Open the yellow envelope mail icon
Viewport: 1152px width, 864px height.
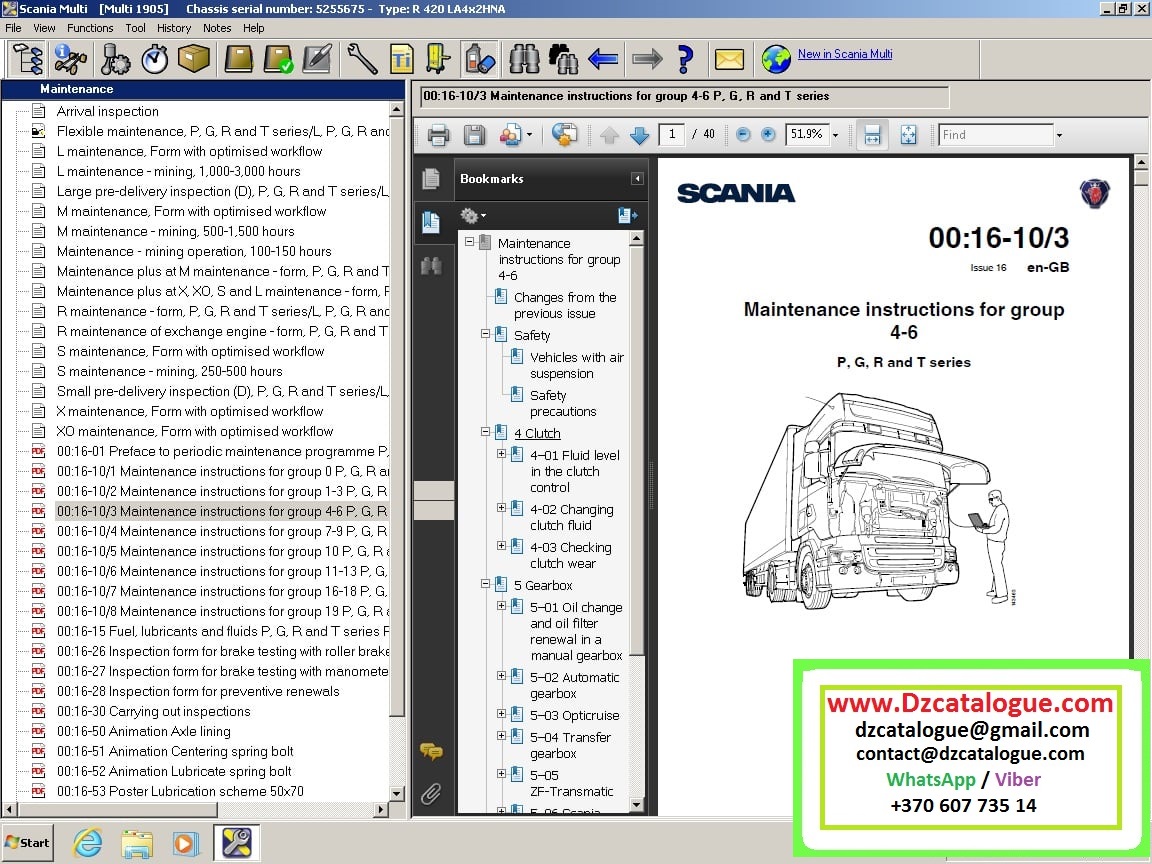pos(730,59)
